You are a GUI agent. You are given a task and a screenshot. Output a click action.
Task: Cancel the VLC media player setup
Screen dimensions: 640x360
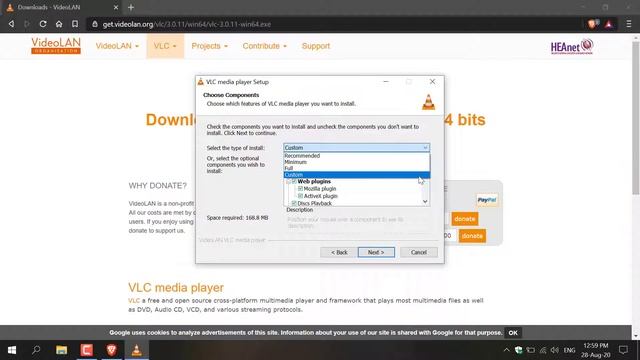point(419,252)
